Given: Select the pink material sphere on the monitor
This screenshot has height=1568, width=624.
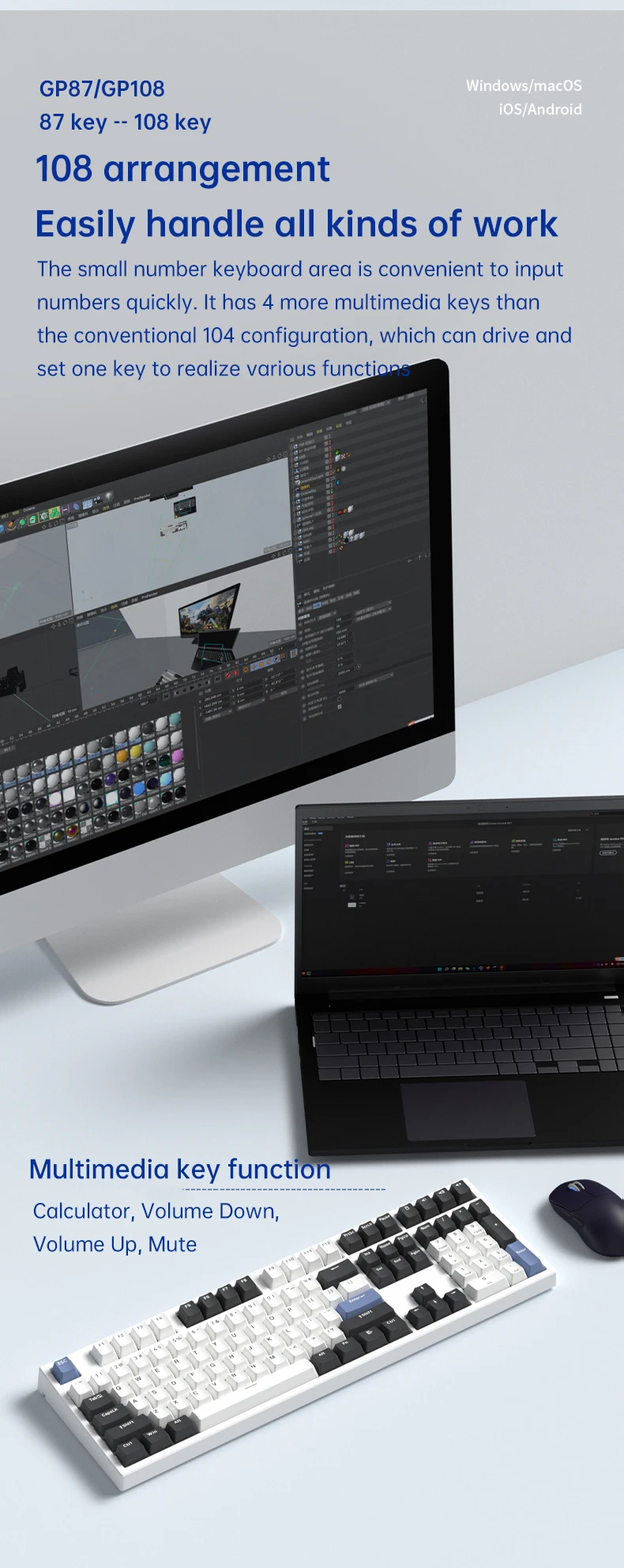Looking at the screenshot, I should coord(177,756).
